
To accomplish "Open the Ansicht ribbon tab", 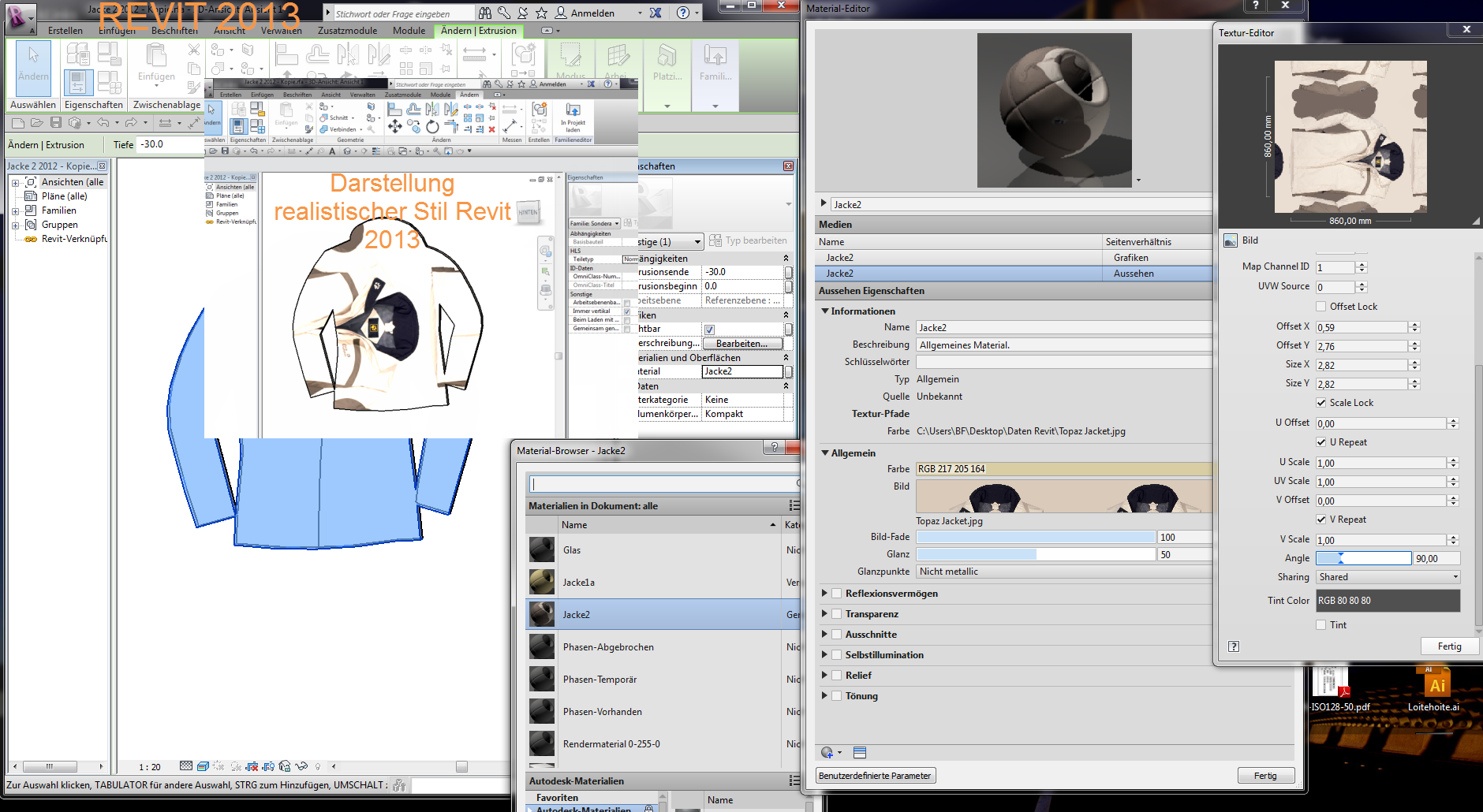I will pos(230,31).
